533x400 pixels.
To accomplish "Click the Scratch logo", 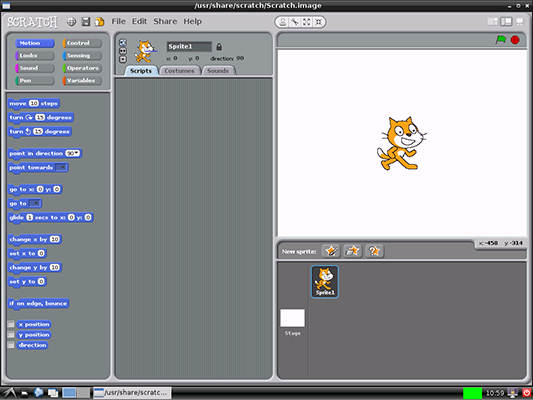I will tap(32, 22).
